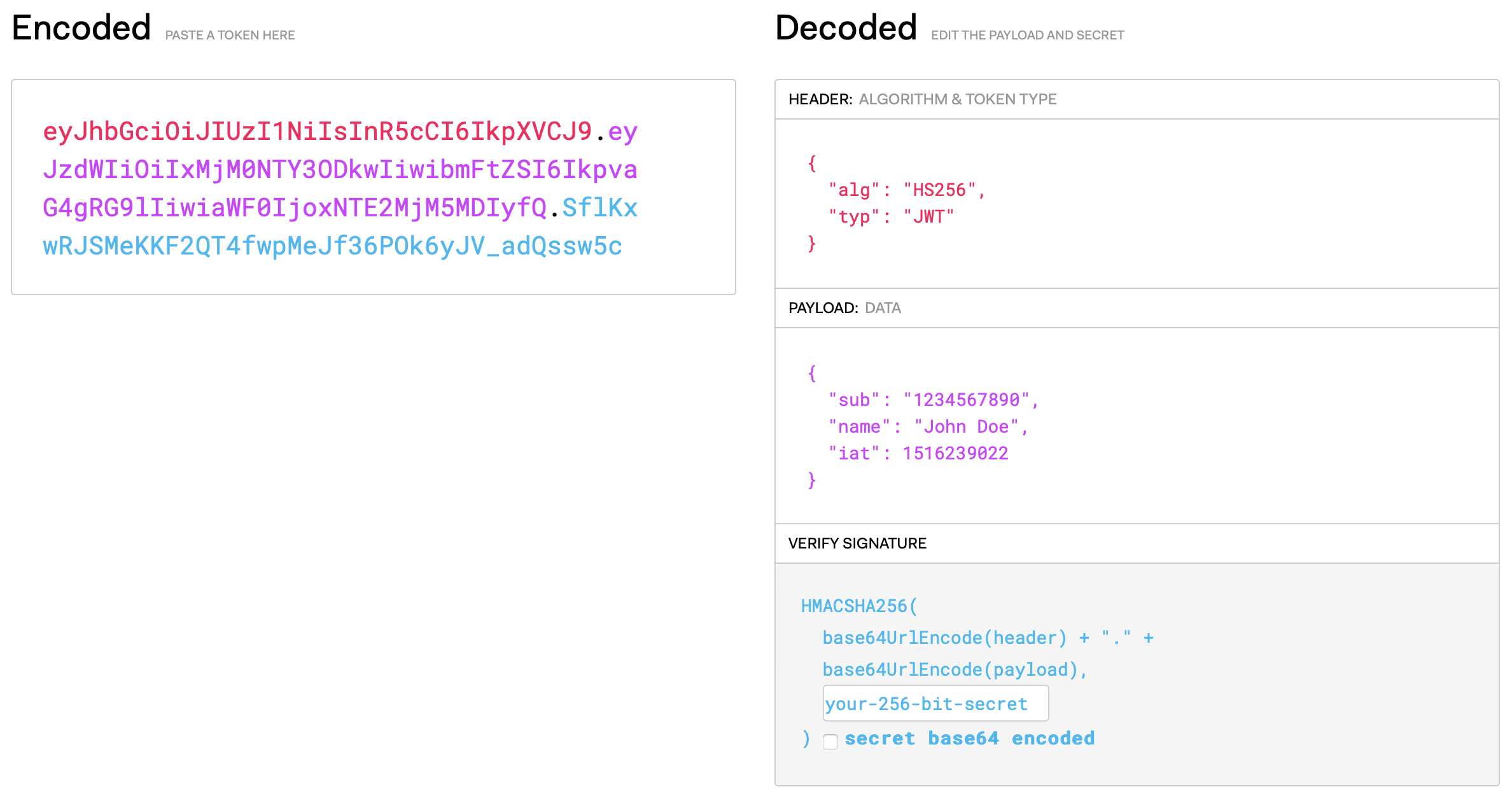Click the "typ": "JWT" header line
1512x803 pixels.
pyautogui.click(x=891, y=216)
